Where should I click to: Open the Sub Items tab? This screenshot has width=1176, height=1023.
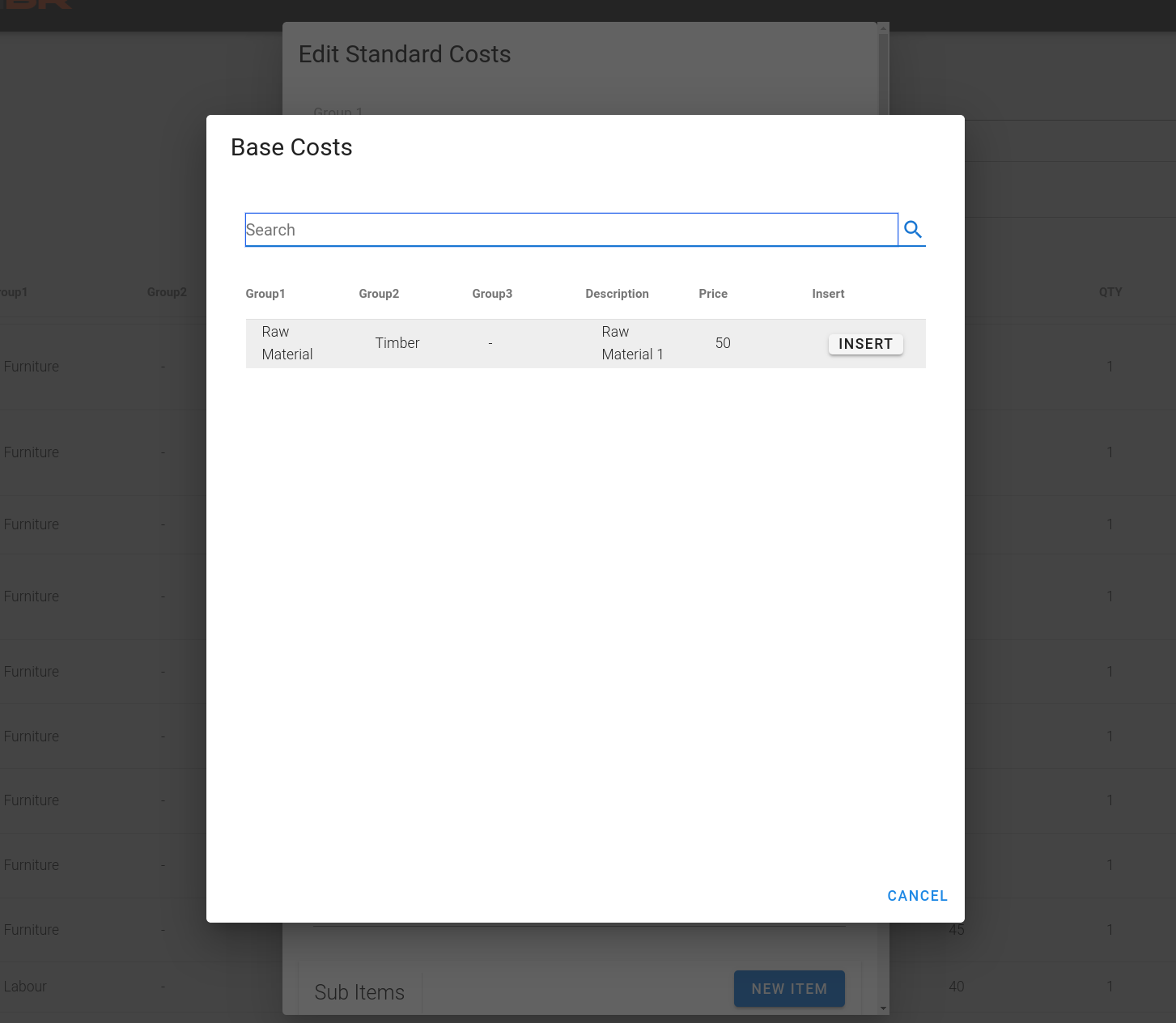[359, 992]
